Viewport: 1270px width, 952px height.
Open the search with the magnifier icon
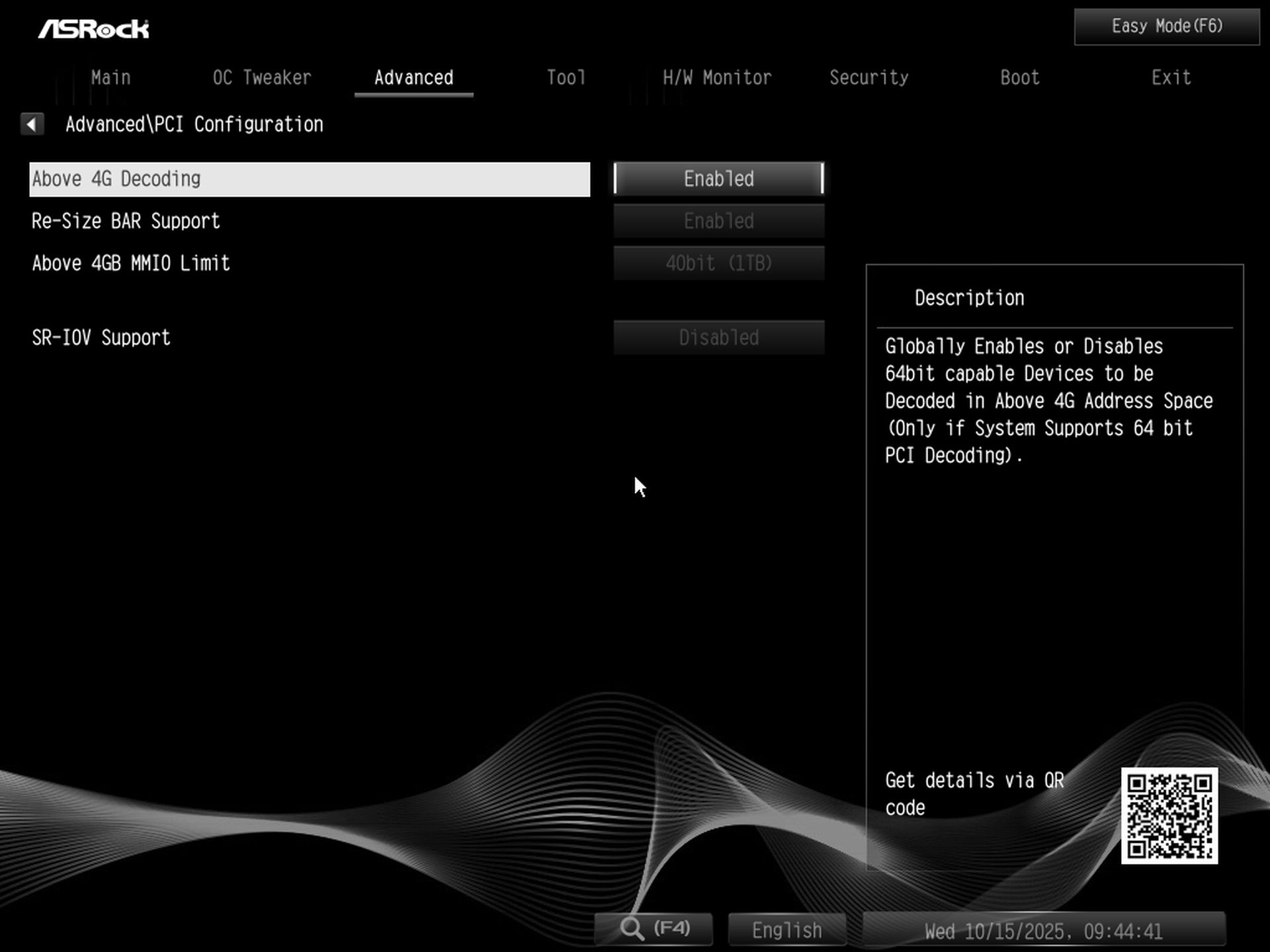[654, 928]
